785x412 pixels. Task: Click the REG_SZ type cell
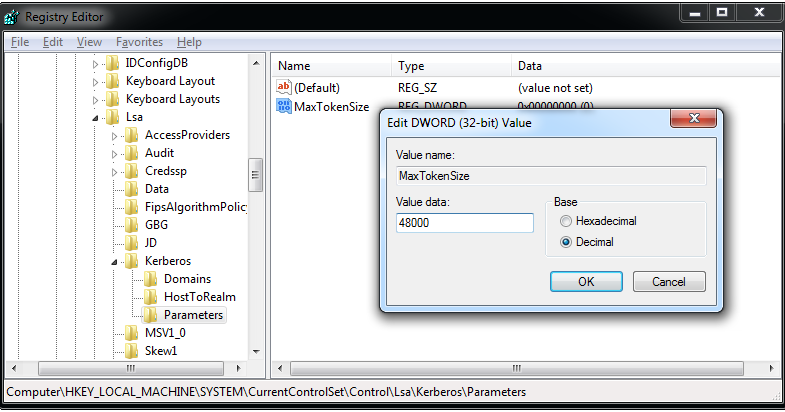(x=418, y=88)
